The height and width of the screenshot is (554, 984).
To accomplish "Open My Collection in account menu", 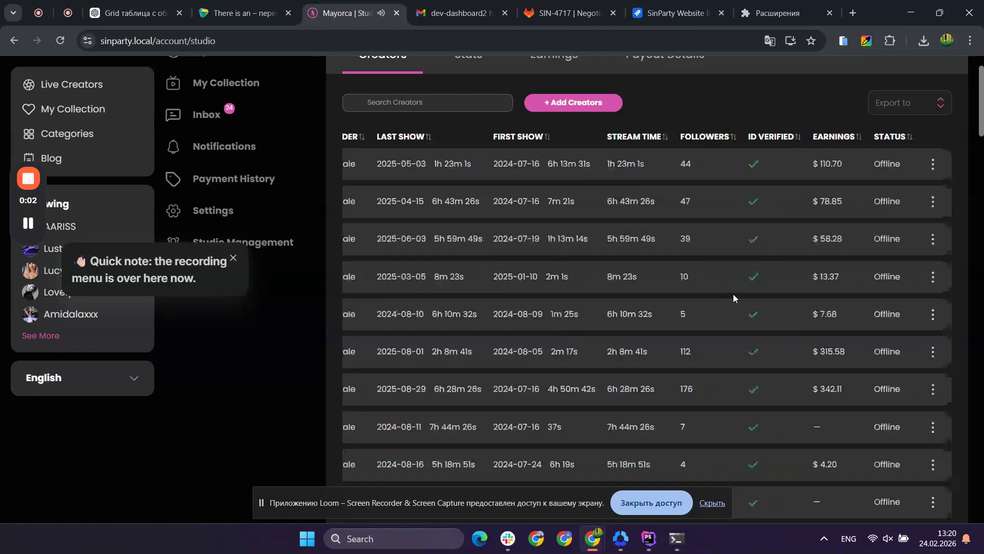I will [213, 83].
